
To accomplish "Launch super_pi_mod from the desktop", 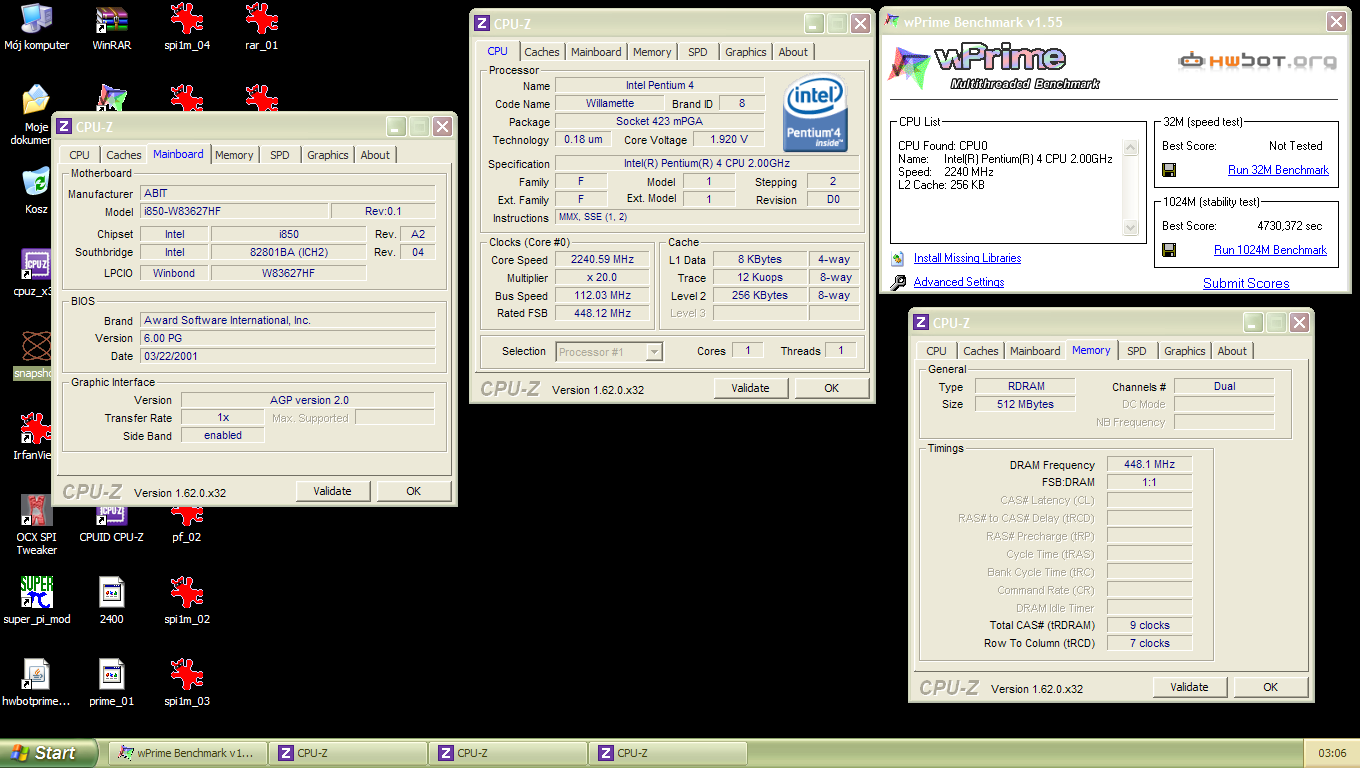I will (36, 601).
